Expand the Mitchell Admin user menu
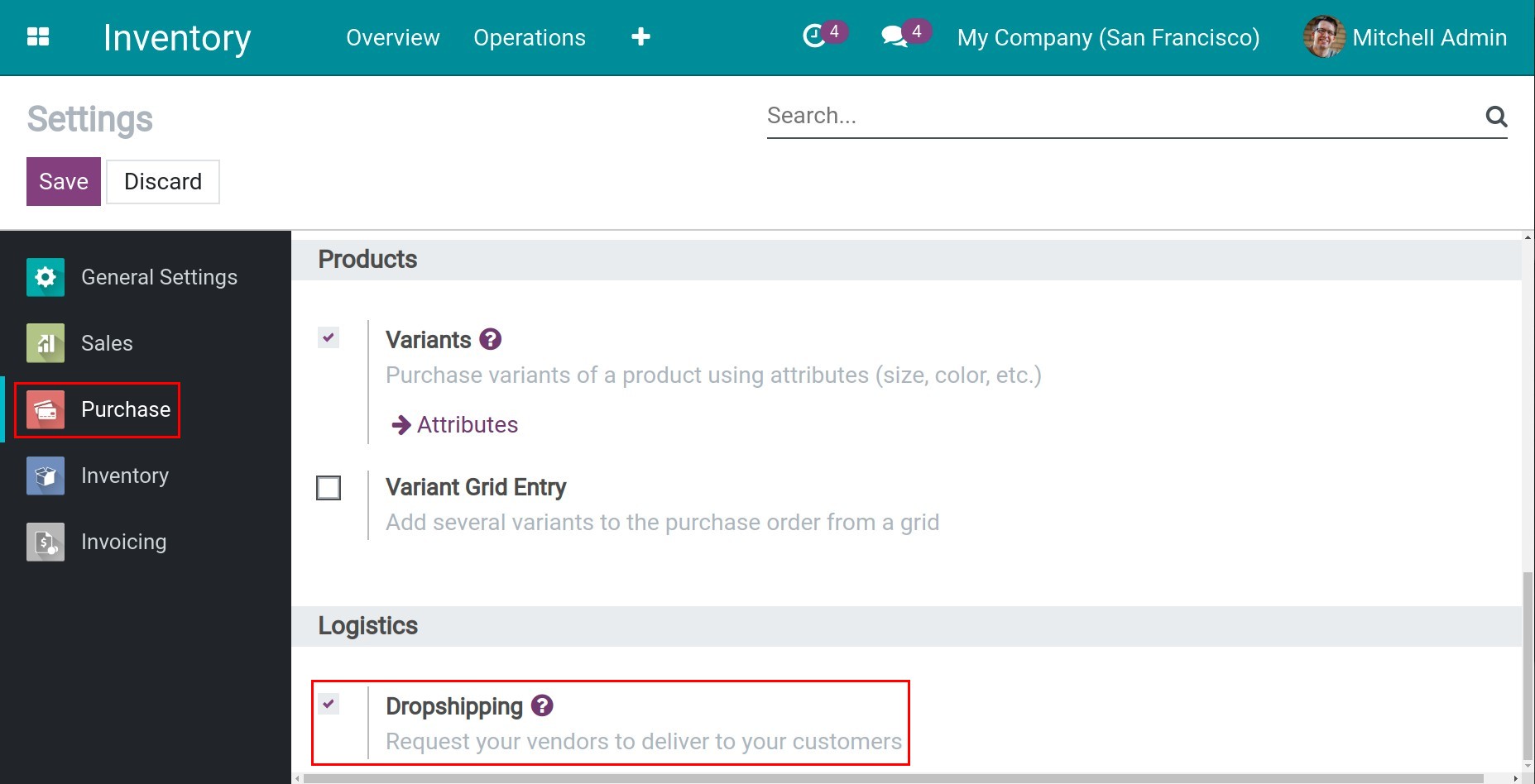 (x=1405, y=38)
